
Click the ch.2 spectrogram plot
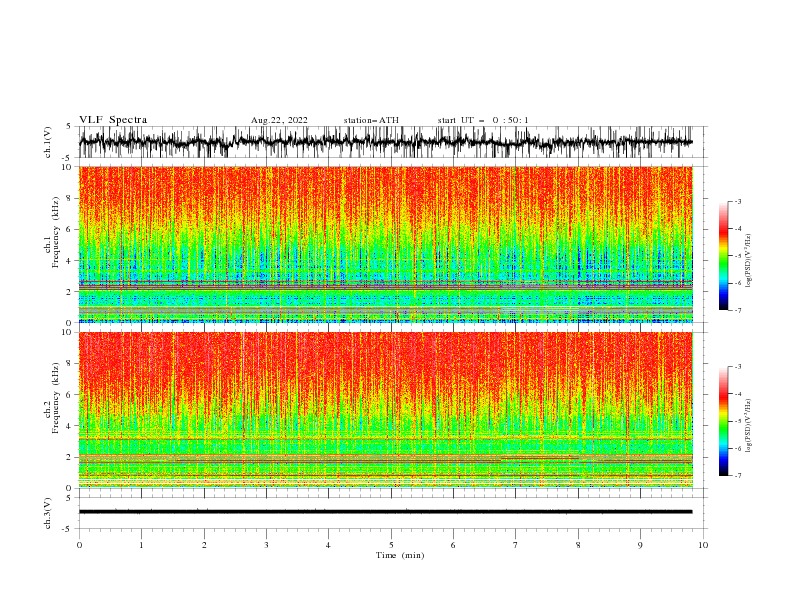(x=386, y=410)
